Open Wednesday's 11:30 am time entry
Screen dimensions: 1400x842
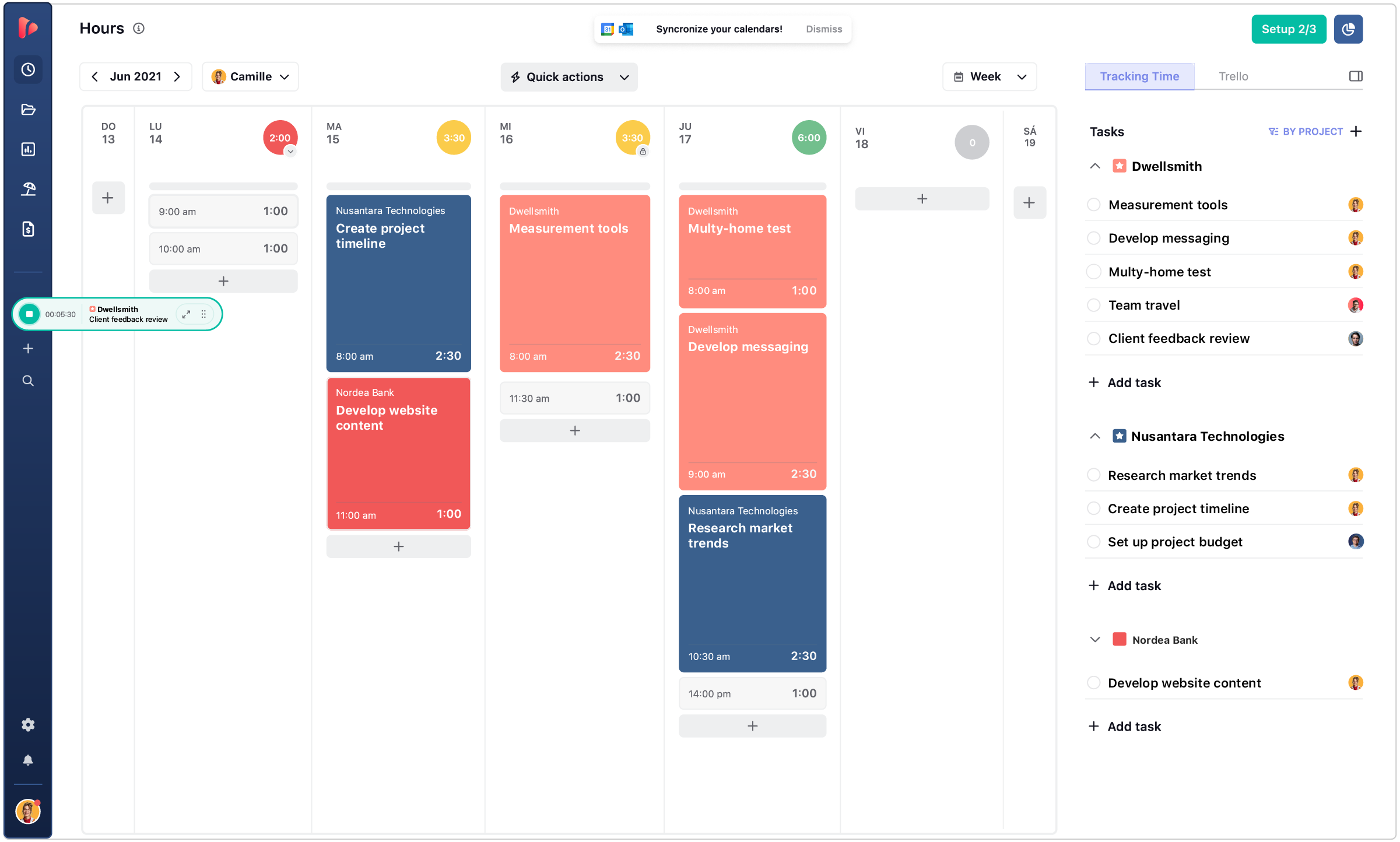574,398
